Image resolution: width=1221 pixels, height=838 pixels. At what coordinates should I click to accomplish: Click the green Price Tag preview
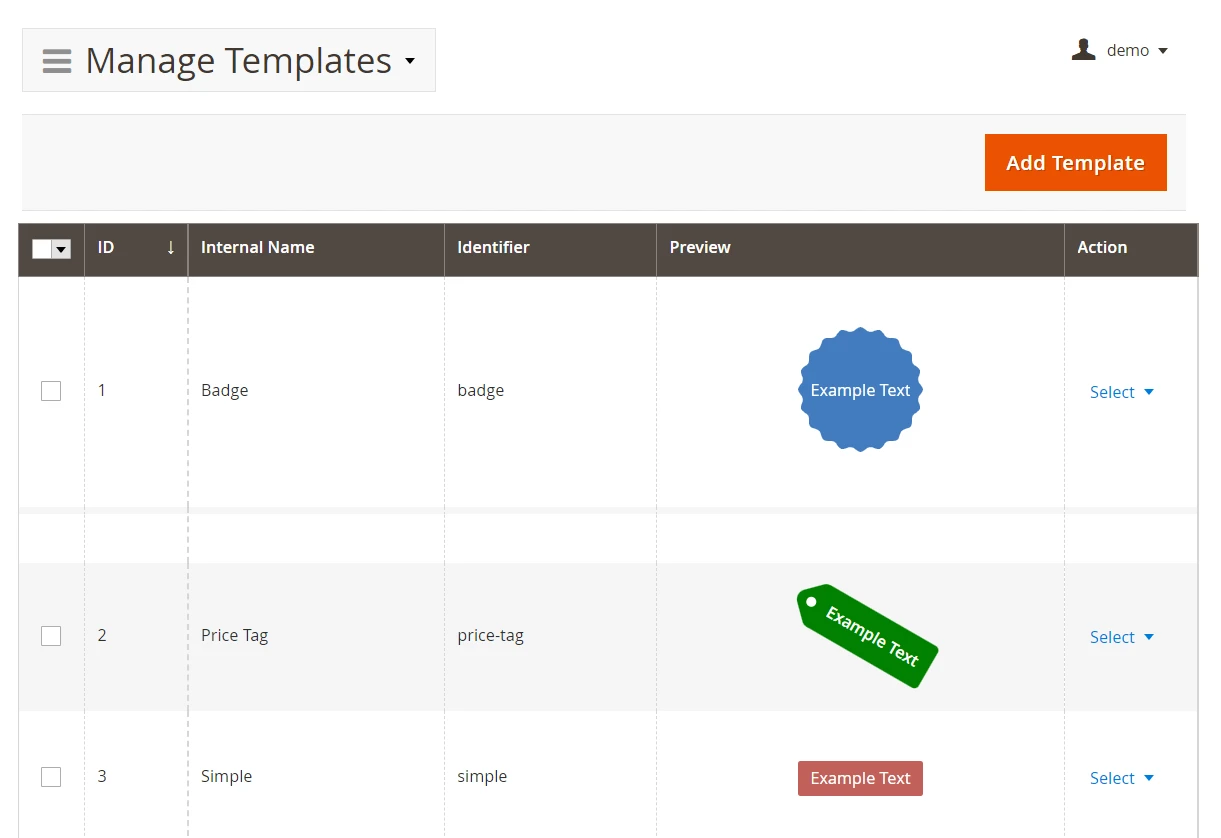[x=867, y=636]
